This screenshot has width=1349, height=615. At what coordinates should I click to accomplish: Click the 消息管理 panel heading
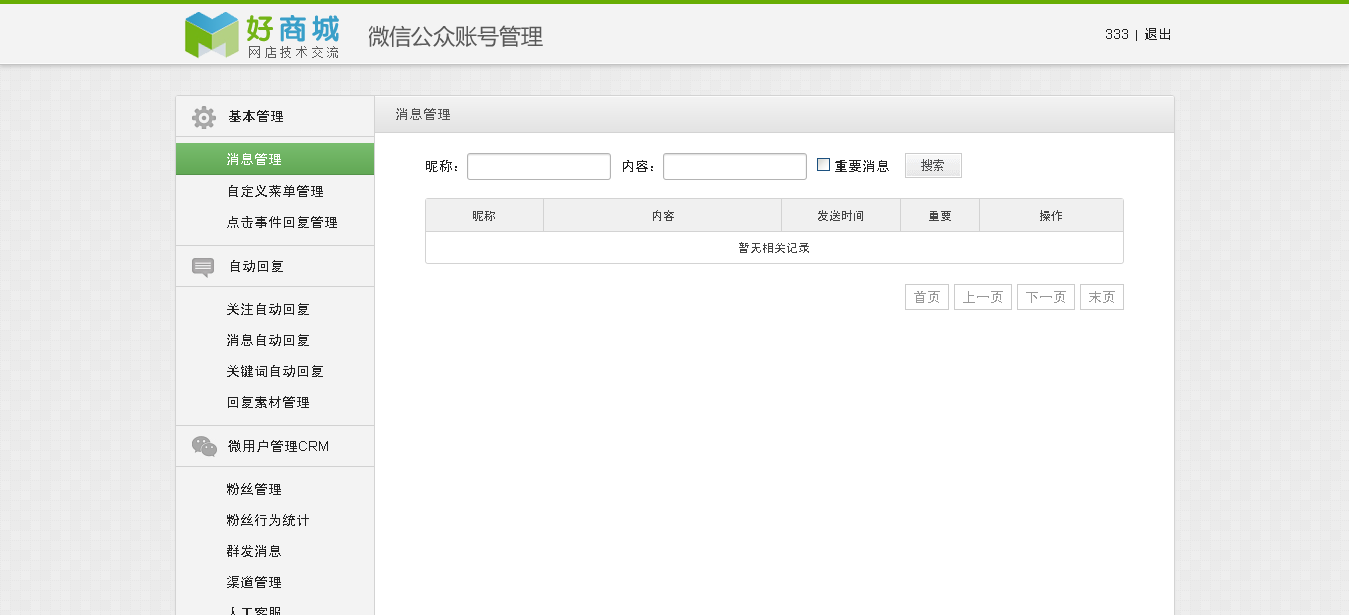pyautogui.click(x=423, y=115)
